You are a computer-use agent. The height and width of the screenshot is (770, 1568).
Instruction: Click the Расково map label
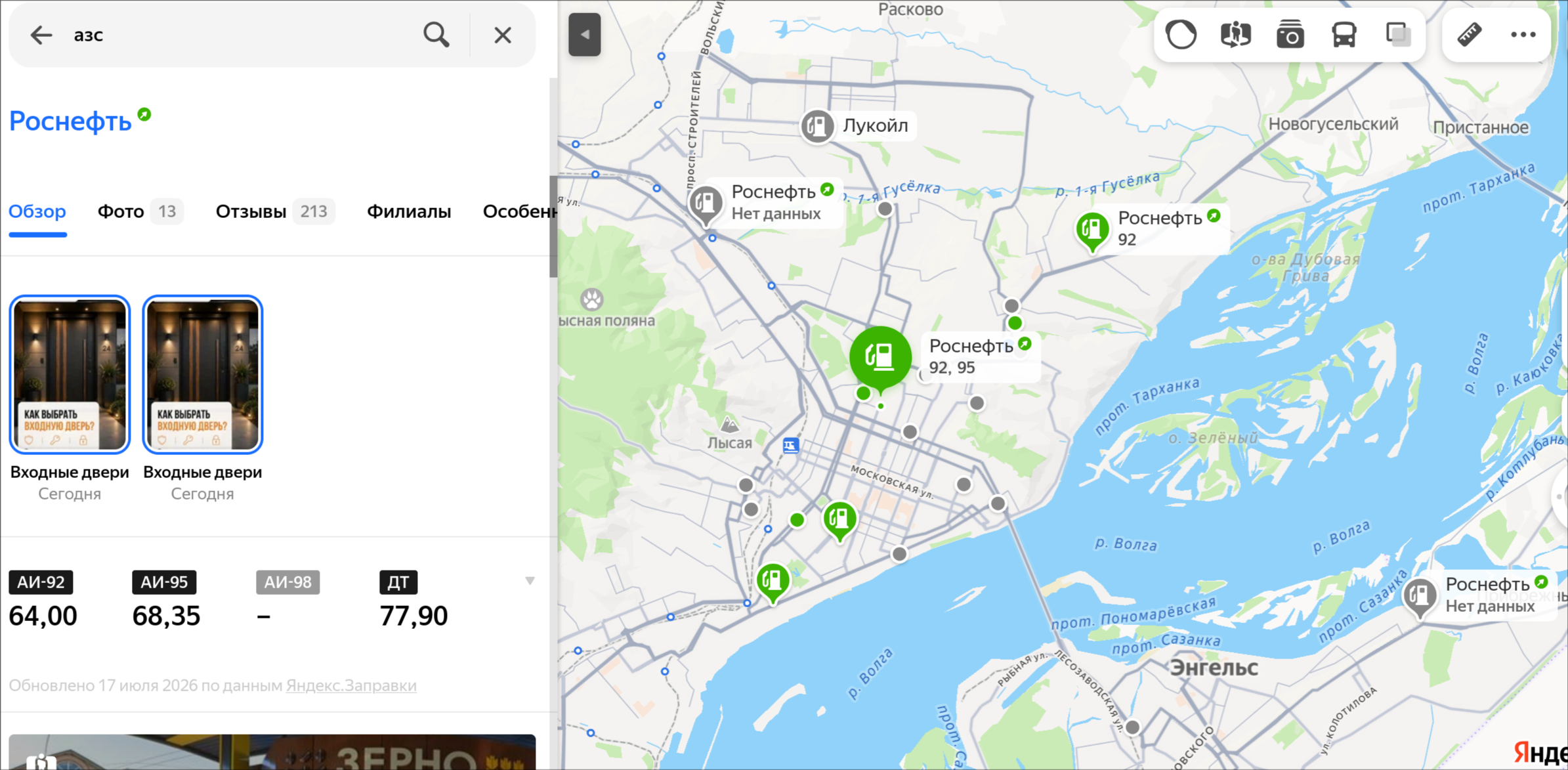point(910,9)
